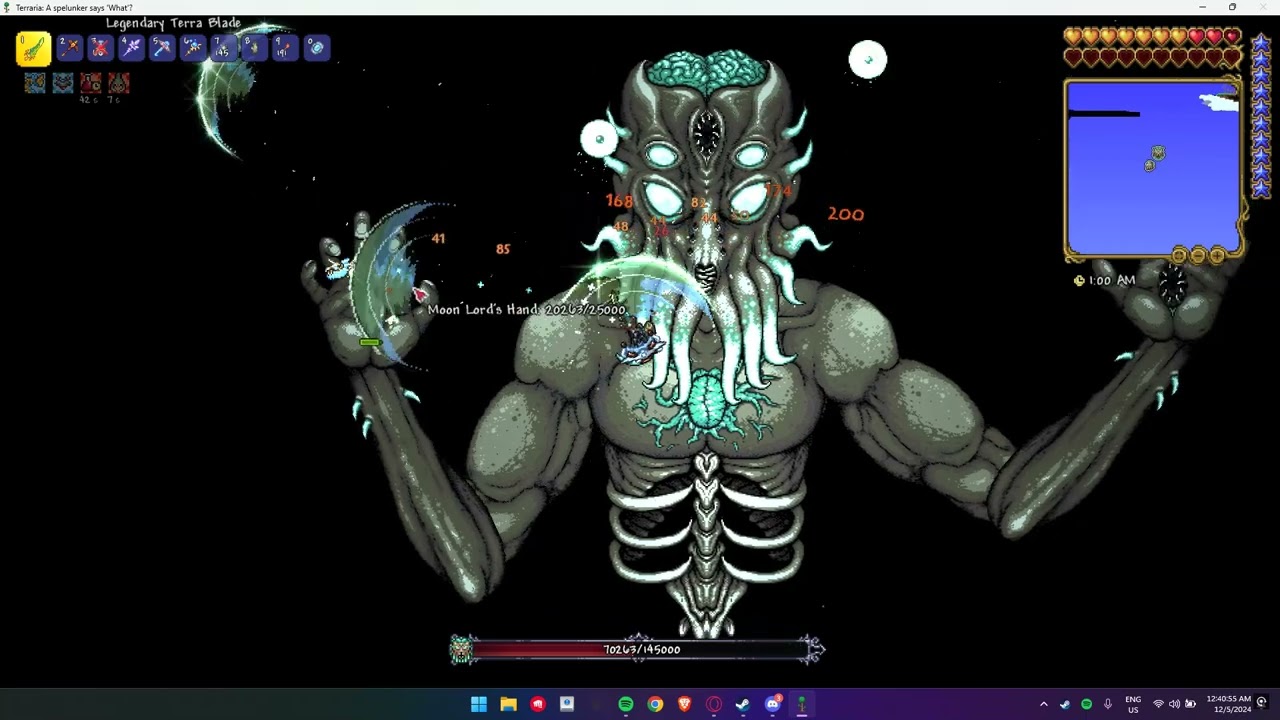
Task: Click the Spotify icon in system tray
Action: click(x=1086, y=704)
